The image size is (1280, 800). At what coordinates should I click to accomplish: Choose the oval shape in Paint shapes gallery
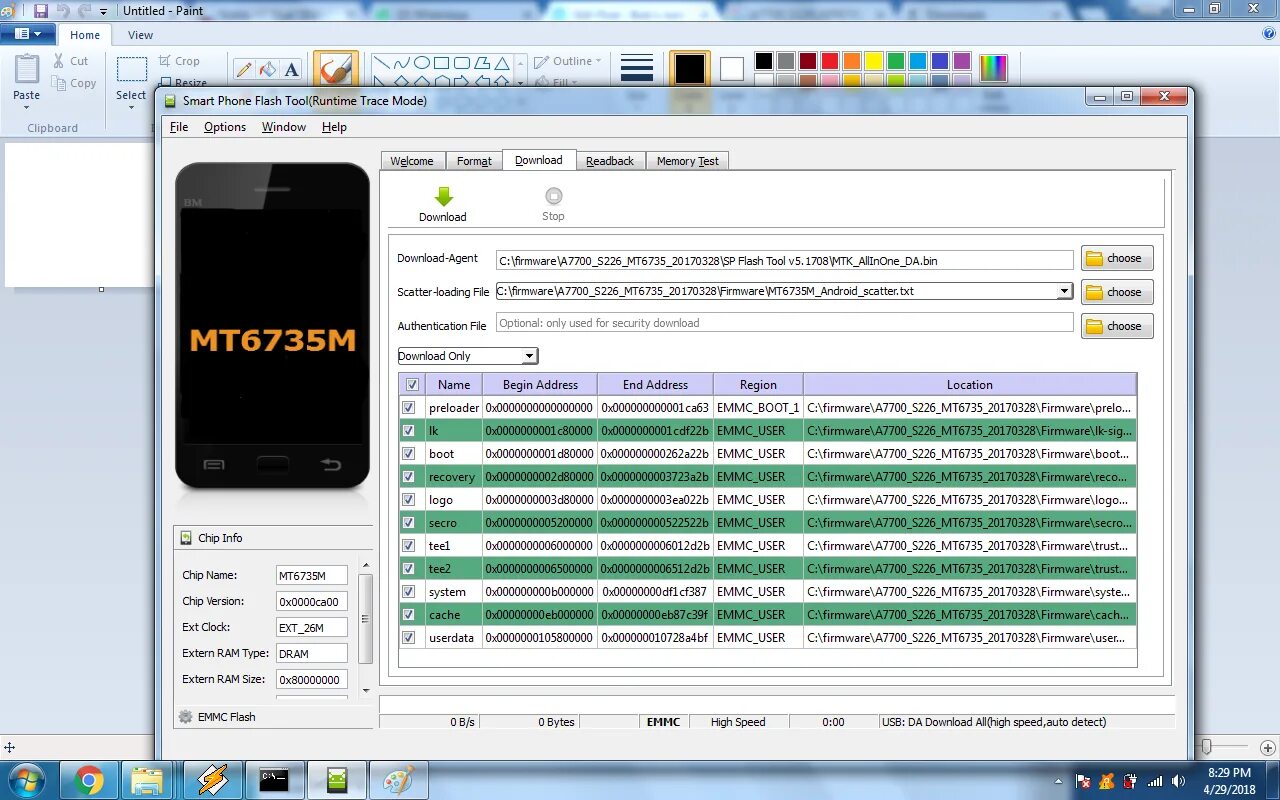point(422,62)
